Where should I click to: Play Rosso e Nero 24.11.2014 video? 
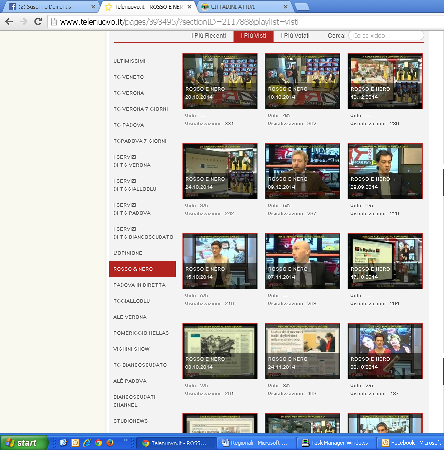tap(303, 351)
